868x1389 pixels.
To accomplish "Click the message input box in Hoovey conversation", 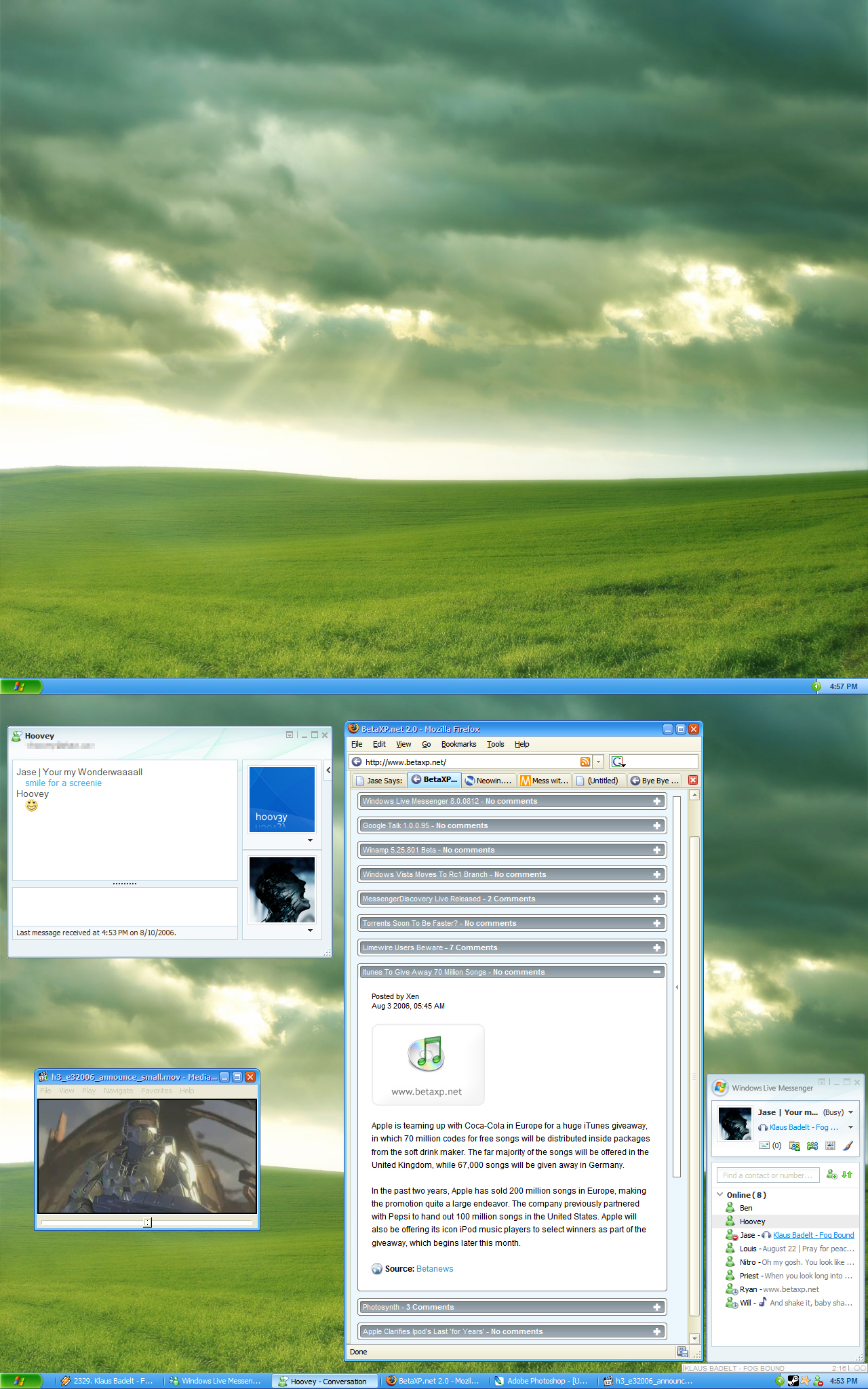I will 125,907.
